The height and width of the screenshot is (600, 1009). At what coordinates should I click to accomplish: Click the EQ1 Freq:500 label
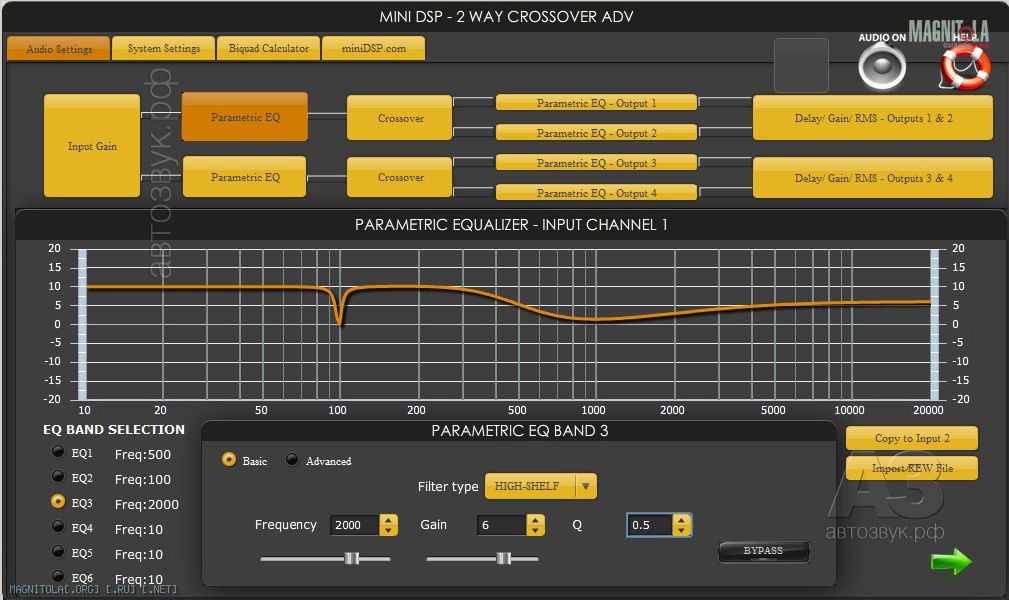[x=143, y=455]
